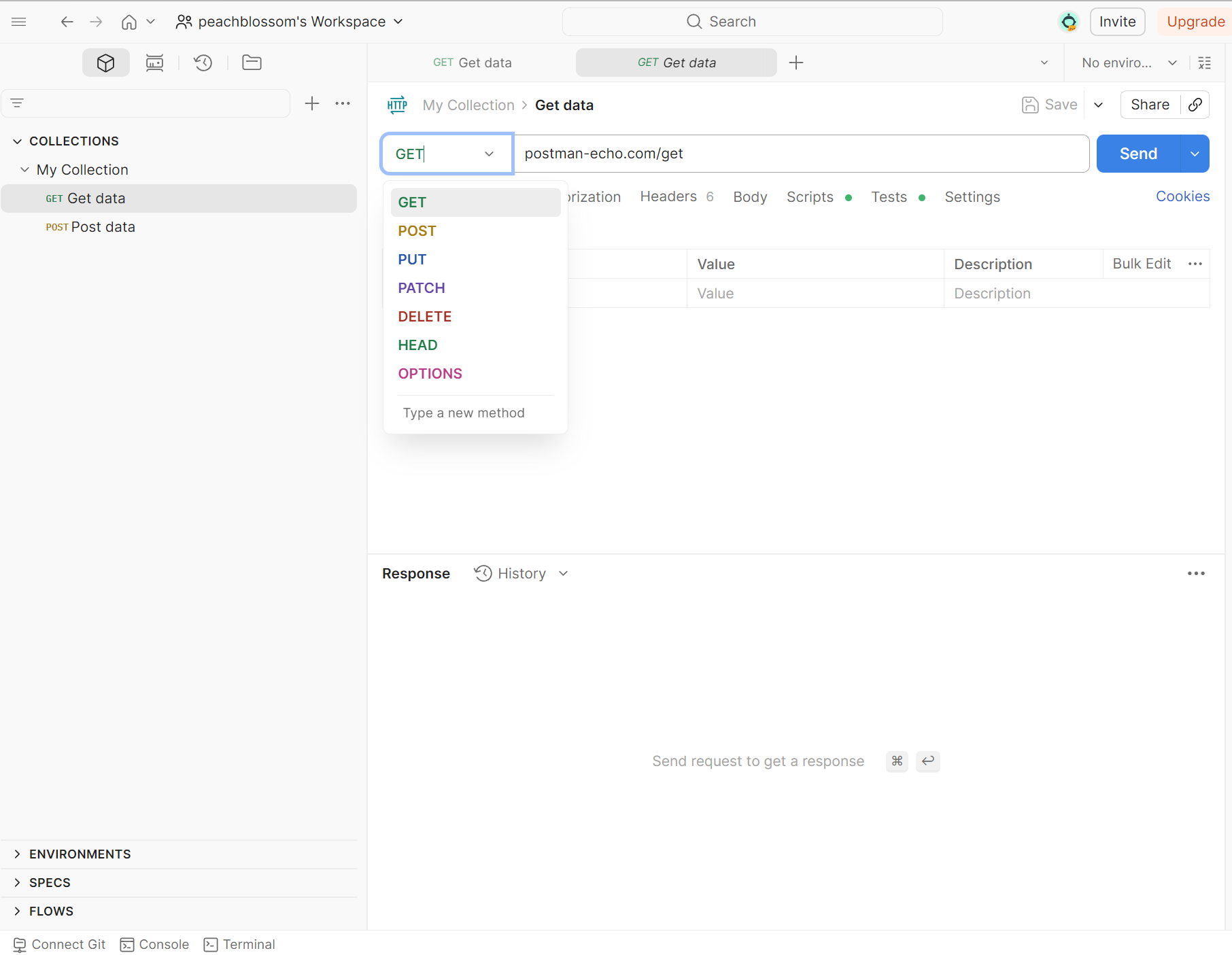
Task: Click the parameter Description cell
Action: (x=1077, y=294)
